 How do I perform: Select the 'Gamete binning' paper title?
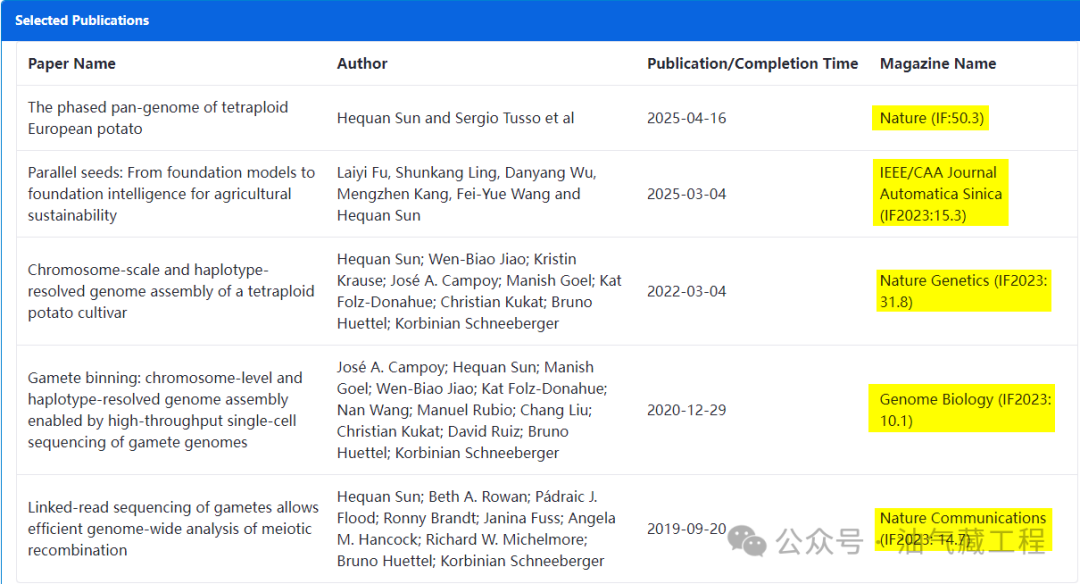(x=165, y=410)
